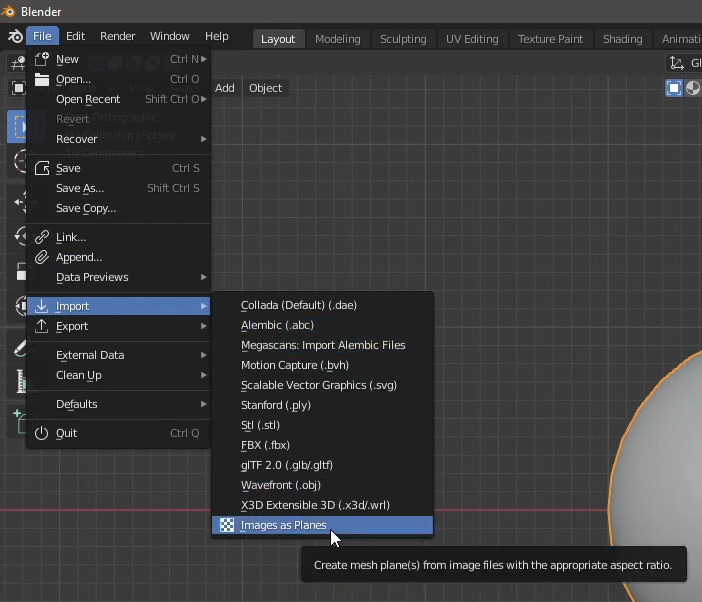The image size is (702, 602).
Task: Expand the Recover submenu
Action: coord(204,139)
